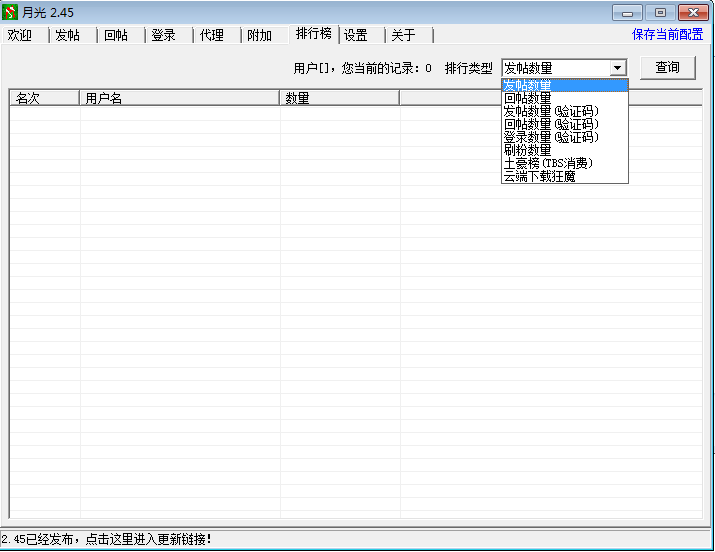Choose 云端下载狂魔 option
Image resolution: width=715 pixels, height=552 pixels.
[x=540, y=176]
